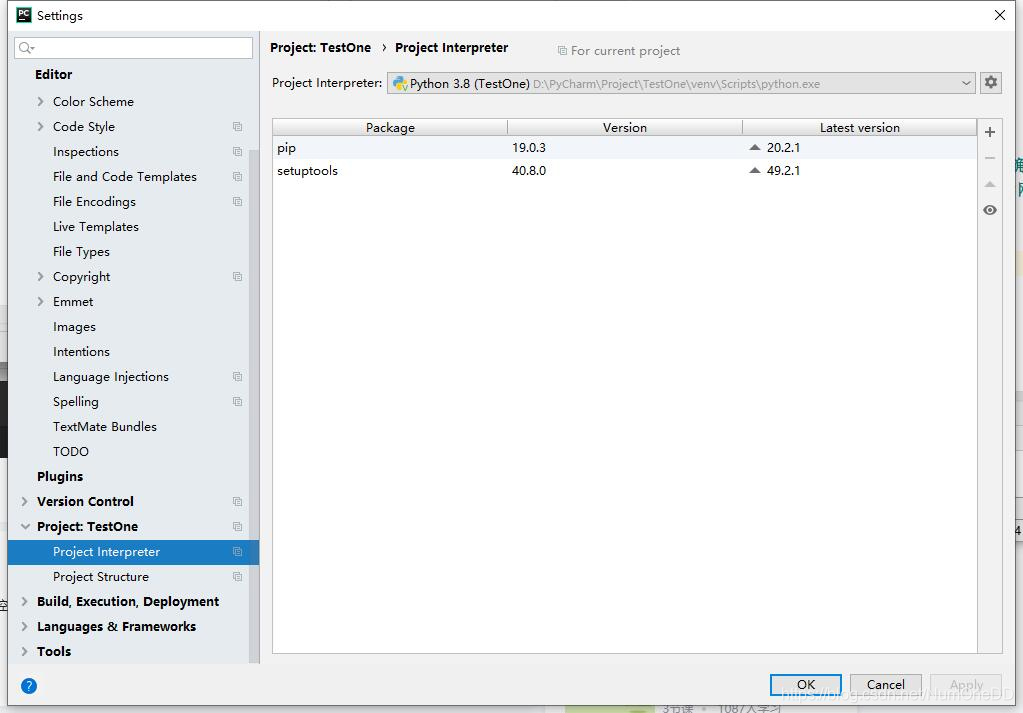Click the Cancel button
Screen dimensions: 1023x713
(885, 684)
